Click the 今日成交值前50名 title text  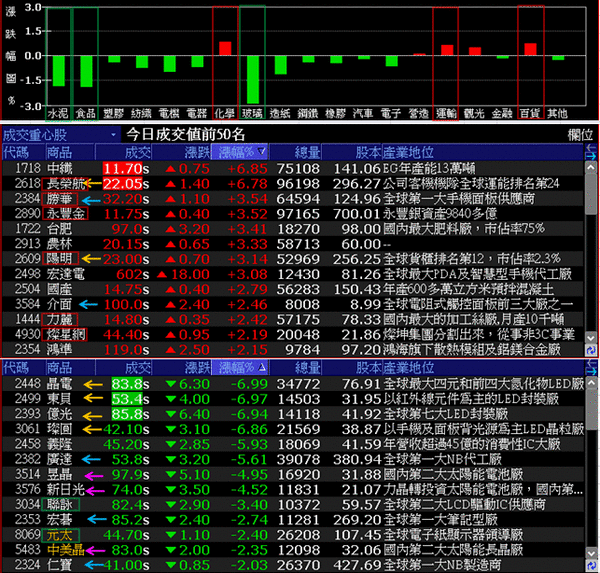coord(186,134)
